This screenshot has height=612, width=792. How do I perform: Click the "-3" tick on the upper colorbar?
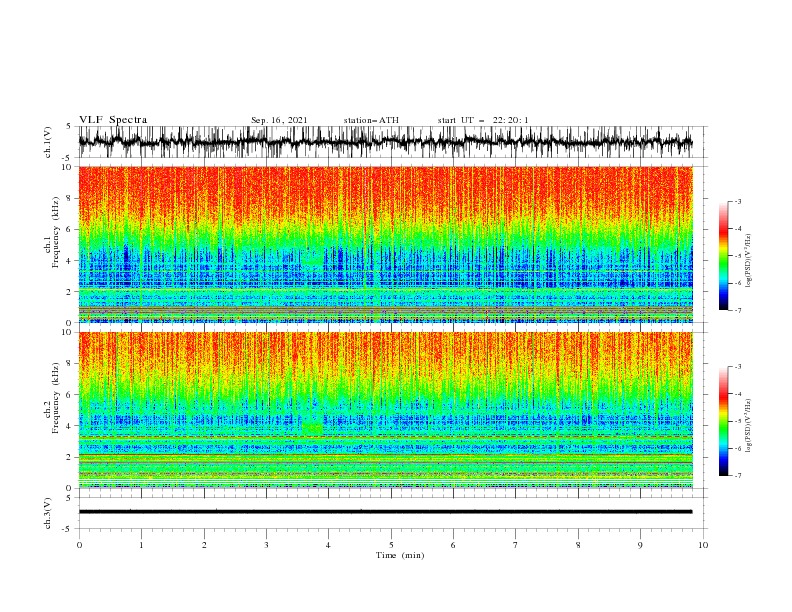pyautogui.click(x=738, y=201)
